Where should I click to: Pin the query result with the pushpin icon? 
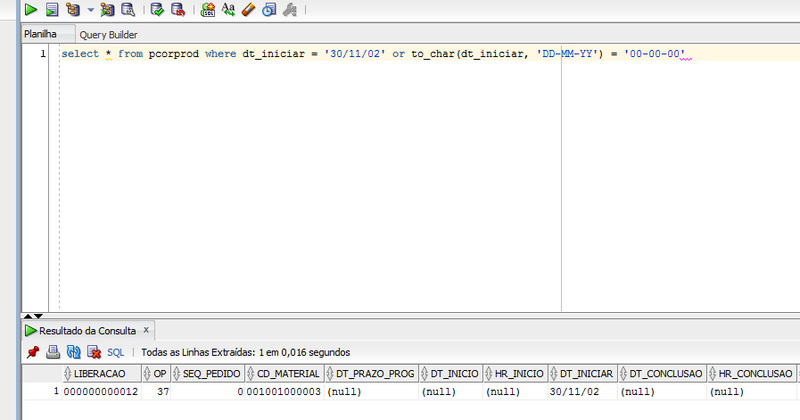pyautogui.click(x=33, y=352)
